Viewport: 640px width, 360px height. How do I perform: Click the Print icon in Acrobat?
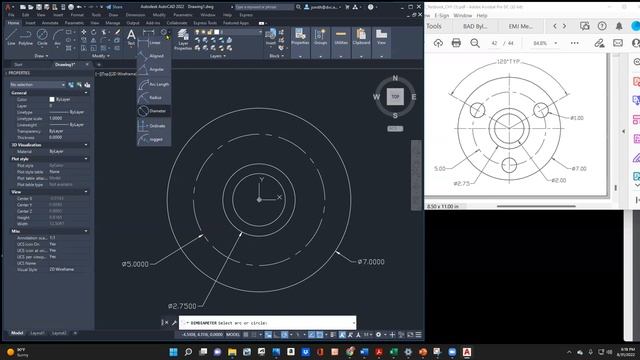click(456, 43)
